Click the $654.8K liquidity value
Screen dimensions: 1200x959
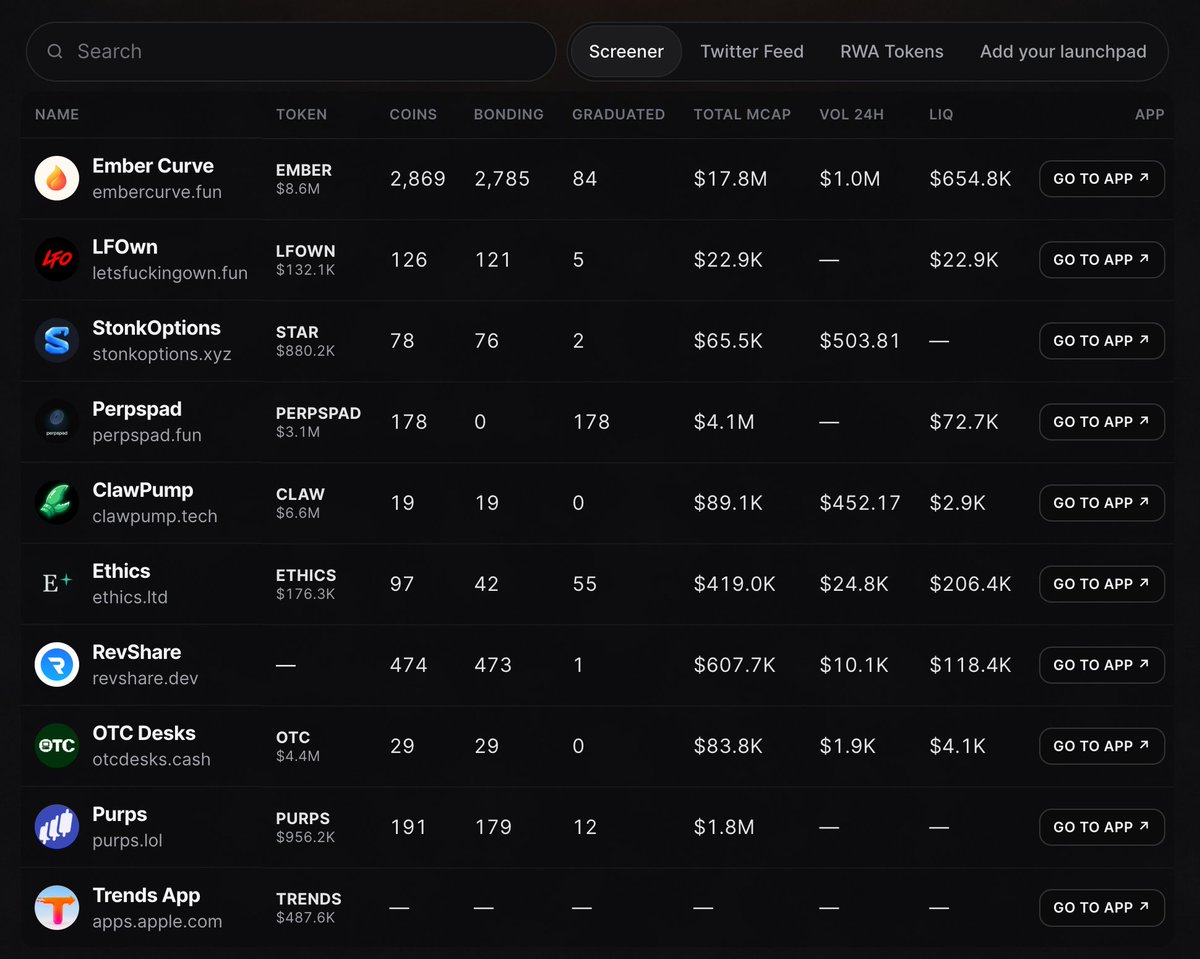coord(970,179)
